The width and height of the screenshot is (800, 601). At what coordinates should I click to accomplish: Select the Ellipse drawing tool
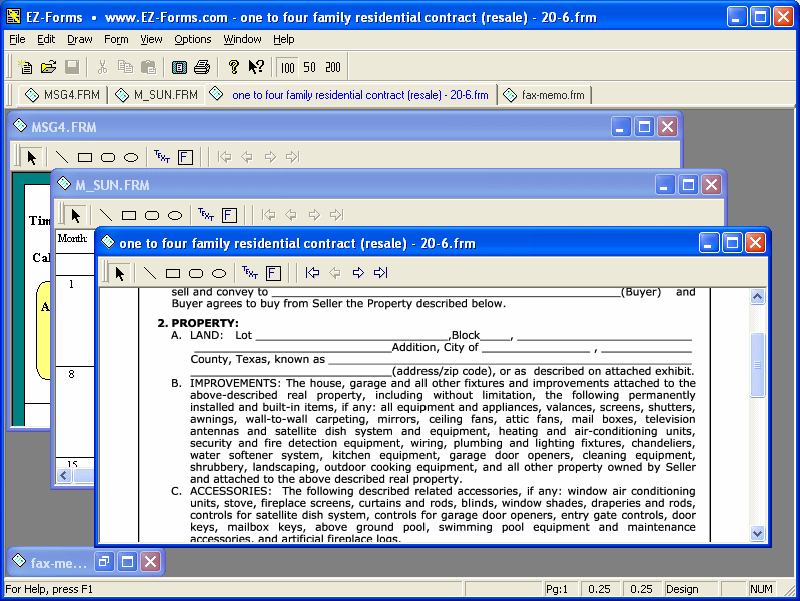coord(216,272)
